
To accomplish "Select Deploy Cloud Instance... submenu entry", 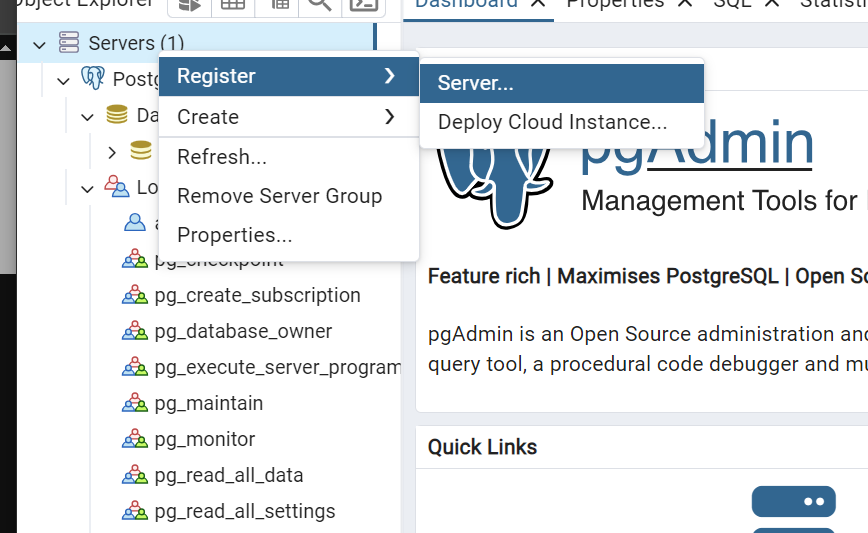I will click(562, 122).
